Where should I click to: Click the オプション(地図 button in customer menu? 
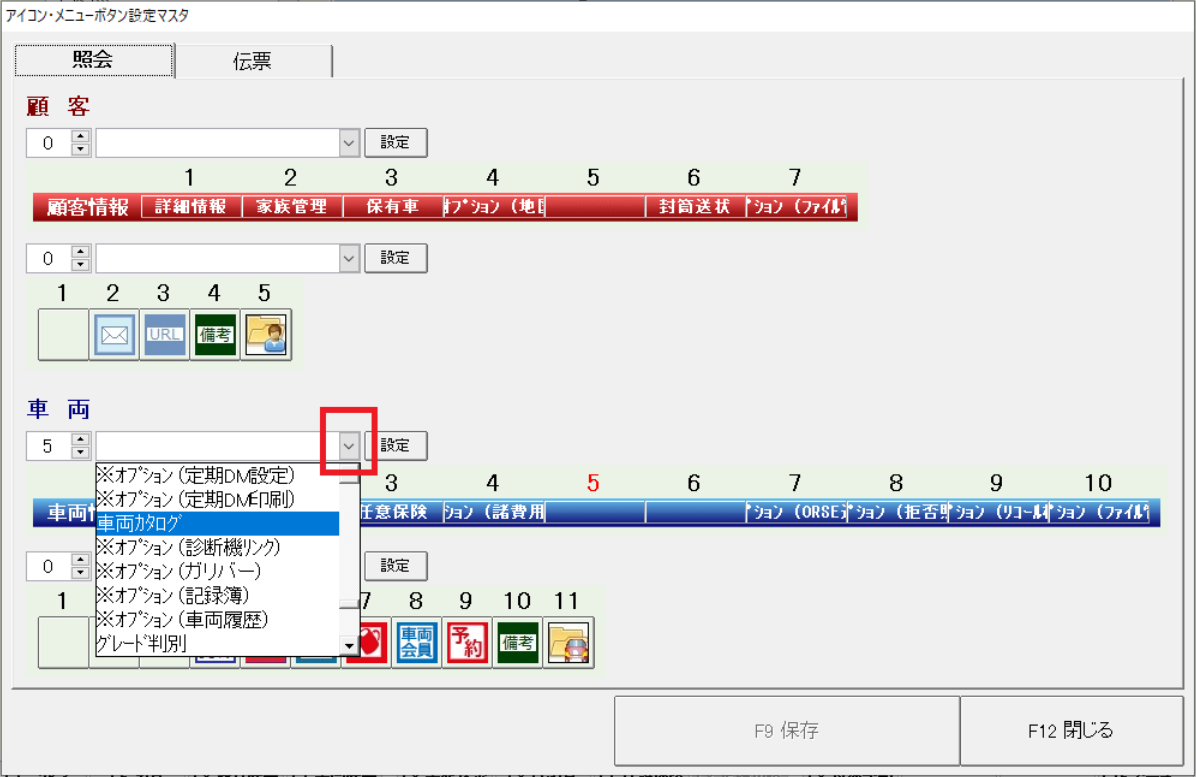494,207
